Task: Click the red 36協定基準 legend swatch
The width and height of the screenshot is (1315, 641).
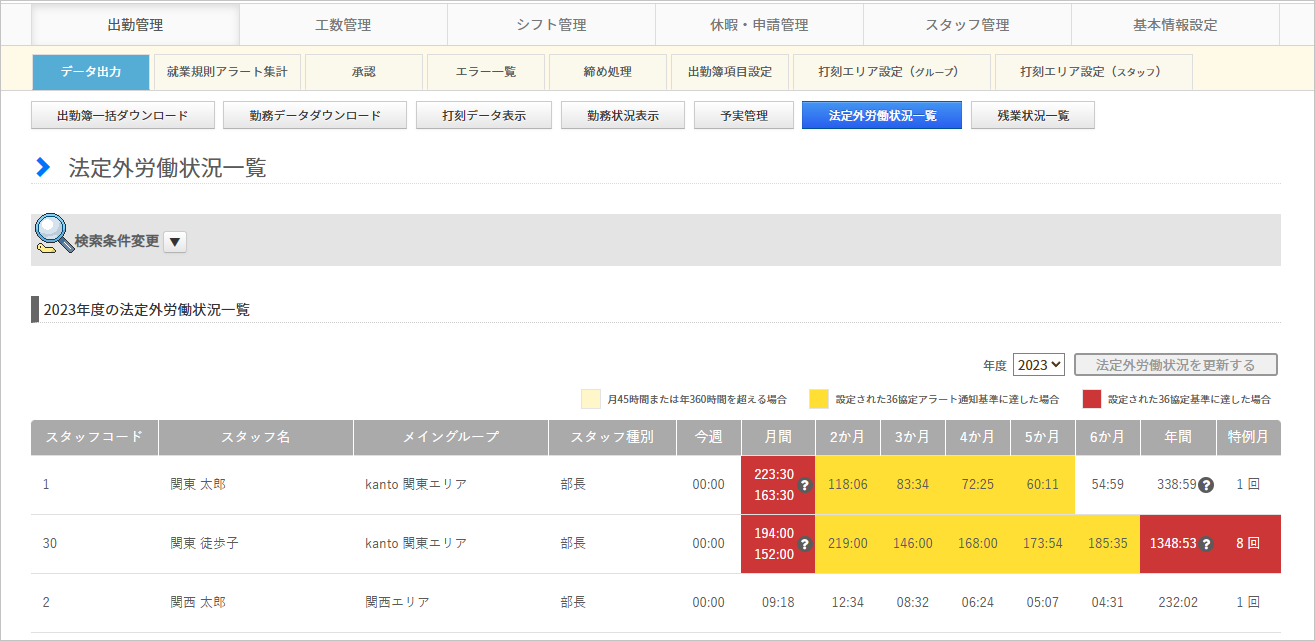Action: [1092, 399]
